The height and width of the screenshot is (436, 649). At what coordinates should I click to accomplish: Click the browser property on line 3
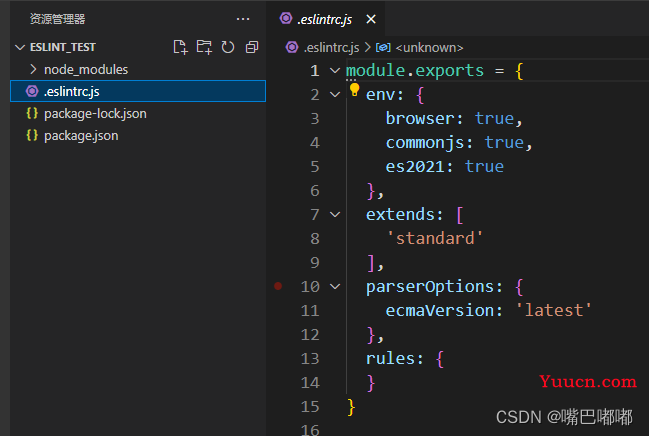click(420, 119)
